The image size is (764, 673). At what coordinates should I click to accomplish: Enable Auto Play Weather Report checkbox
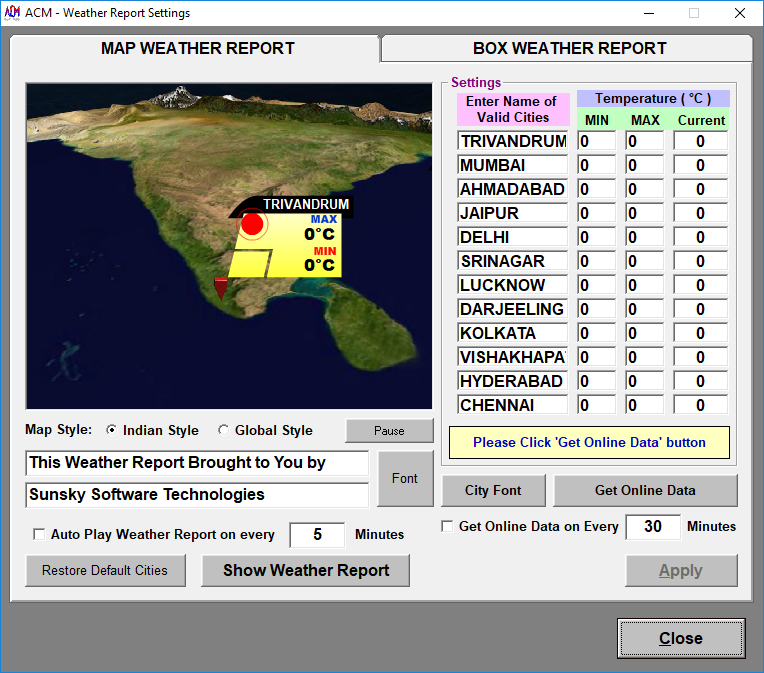tap(39, 534)
